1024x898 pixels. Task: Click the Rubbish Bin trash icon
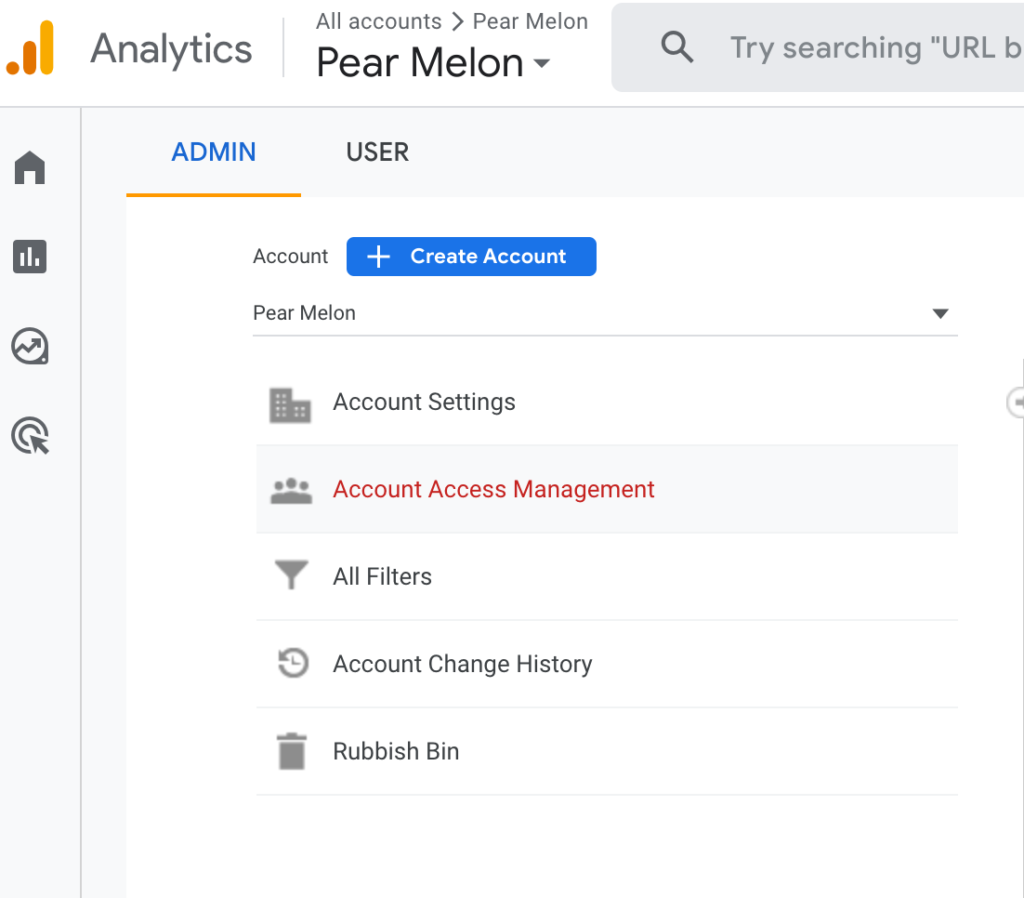coord(290,751)
